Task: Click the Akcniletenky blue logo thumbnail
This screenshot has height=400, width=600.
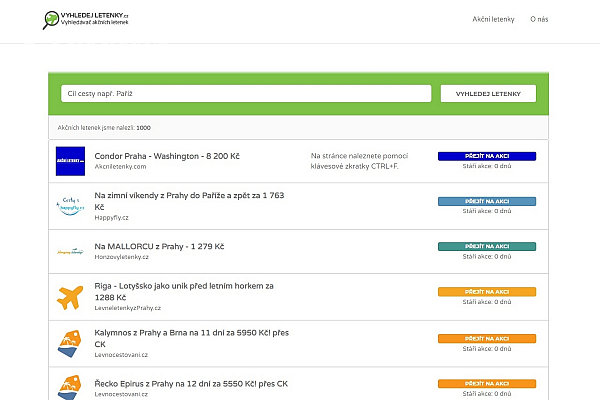Action: click(x=70, y=161)
